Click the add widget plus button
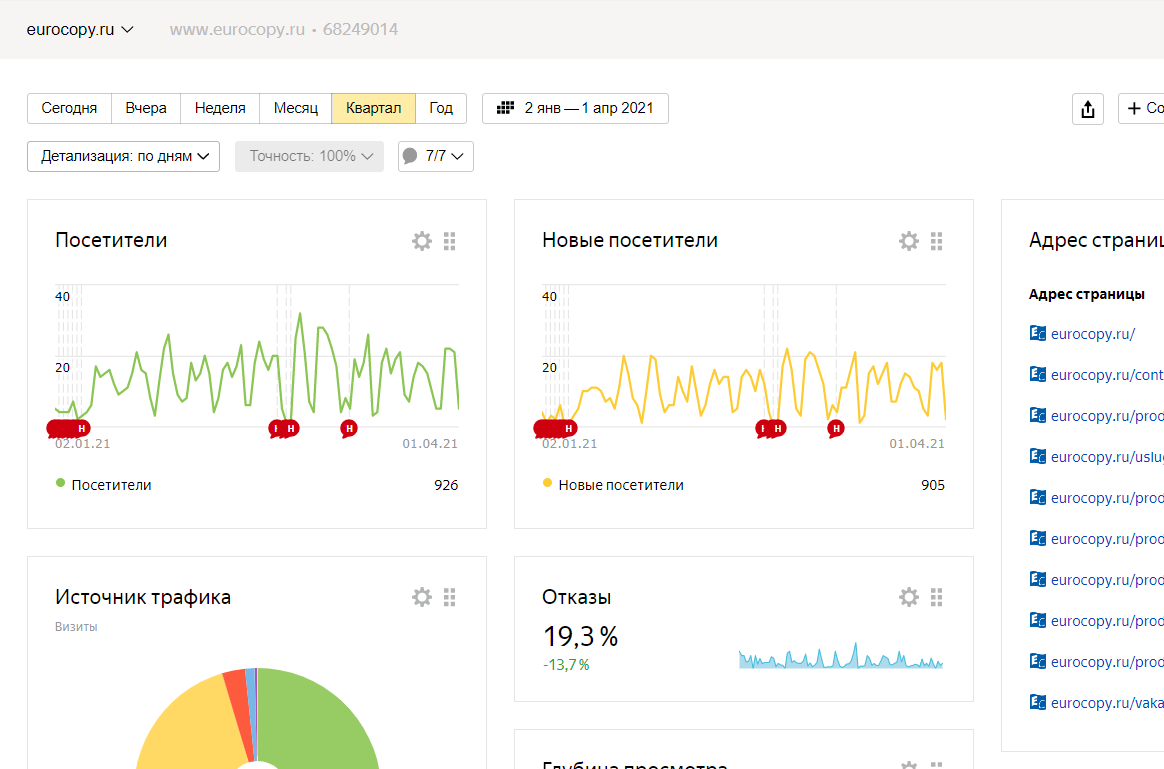1164x769 pixels. (x=1142, y=108)
